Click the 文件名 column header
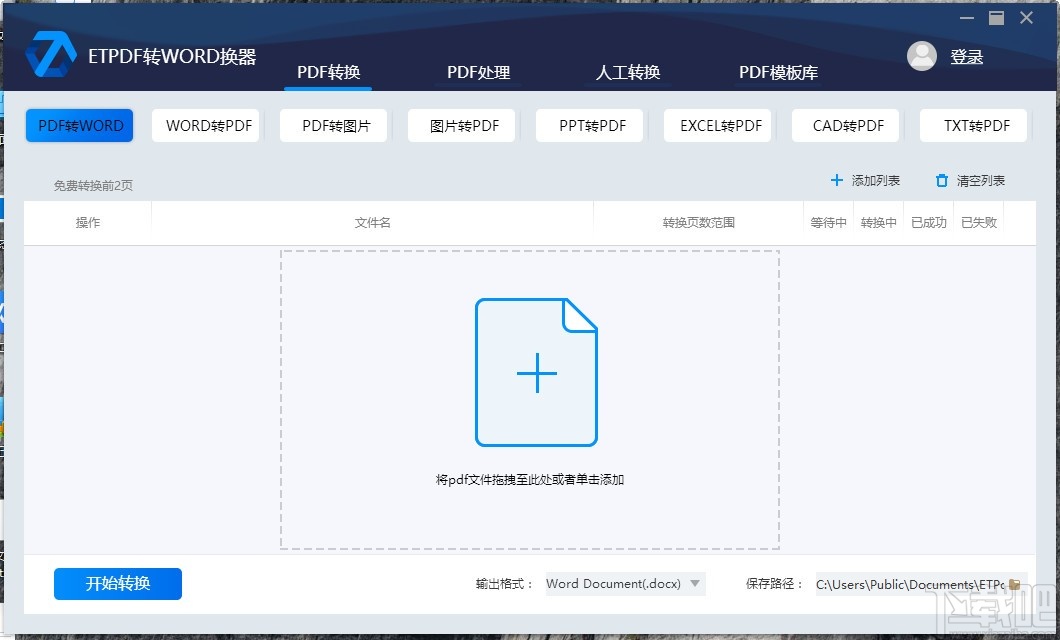The image size is (1060, 640). [x=372, y=222]
